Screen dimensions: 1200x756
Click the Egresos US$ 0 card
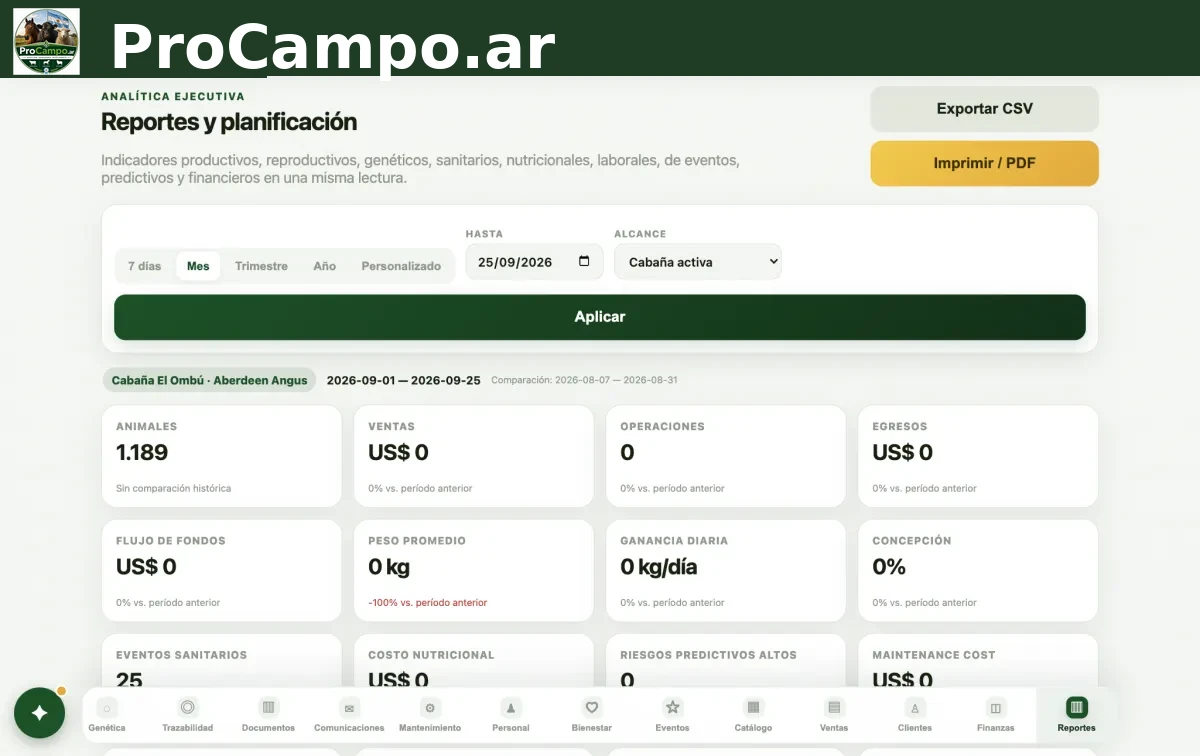point(978,456)
